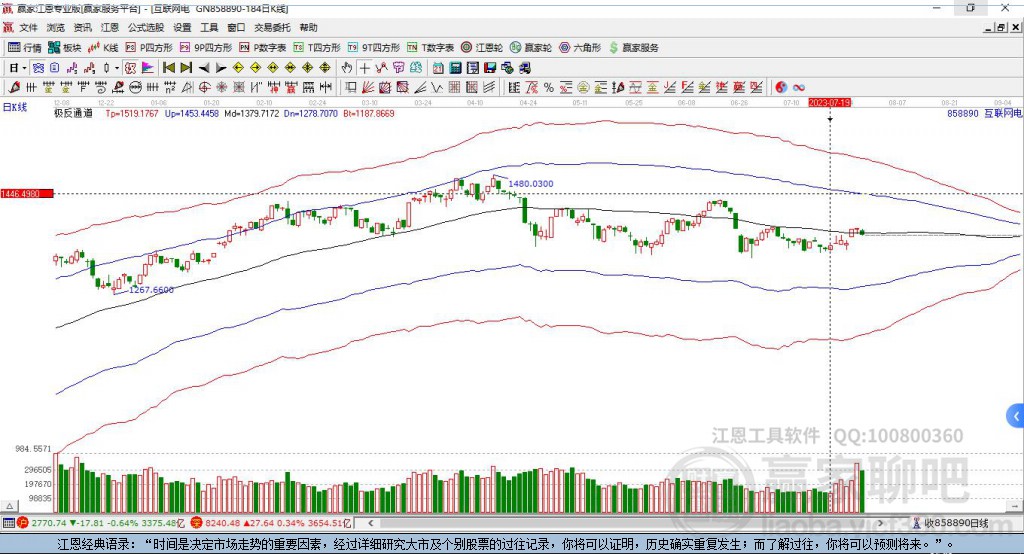Click the colorful triangle chart icon
This screenshot has height=554, width=1024.
click(x=148, y=68)
